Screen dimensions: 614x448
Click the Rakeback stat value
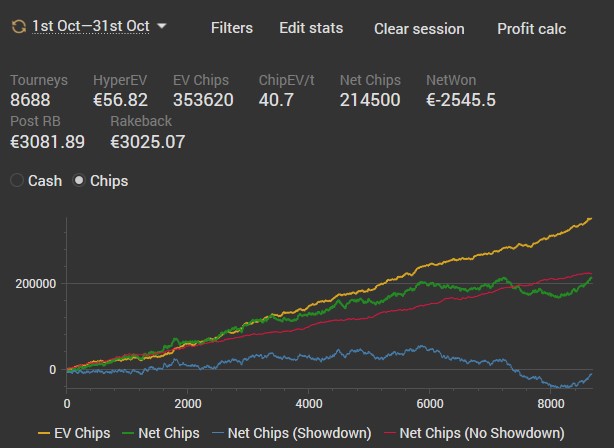tap(147, 141)
